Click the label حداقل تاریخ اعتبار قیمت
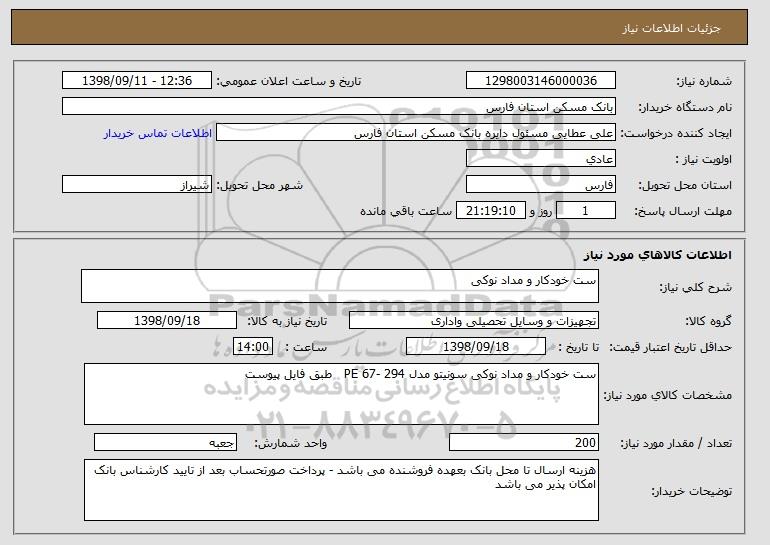This screenshot has height=545, width=770. point(671,347)
